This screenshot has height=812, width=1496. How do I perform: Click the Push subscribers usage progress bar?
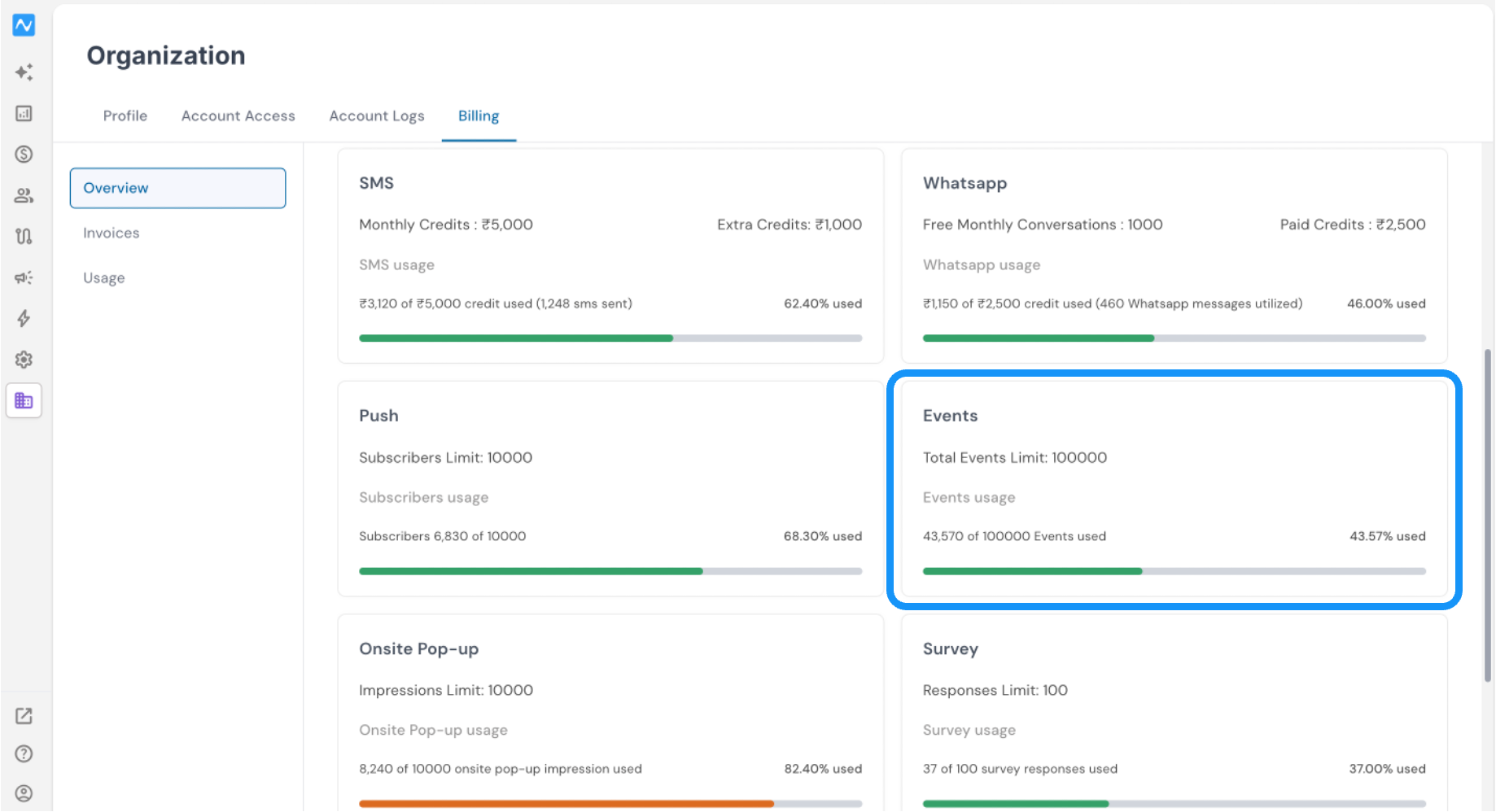click(x=610, y=571)
